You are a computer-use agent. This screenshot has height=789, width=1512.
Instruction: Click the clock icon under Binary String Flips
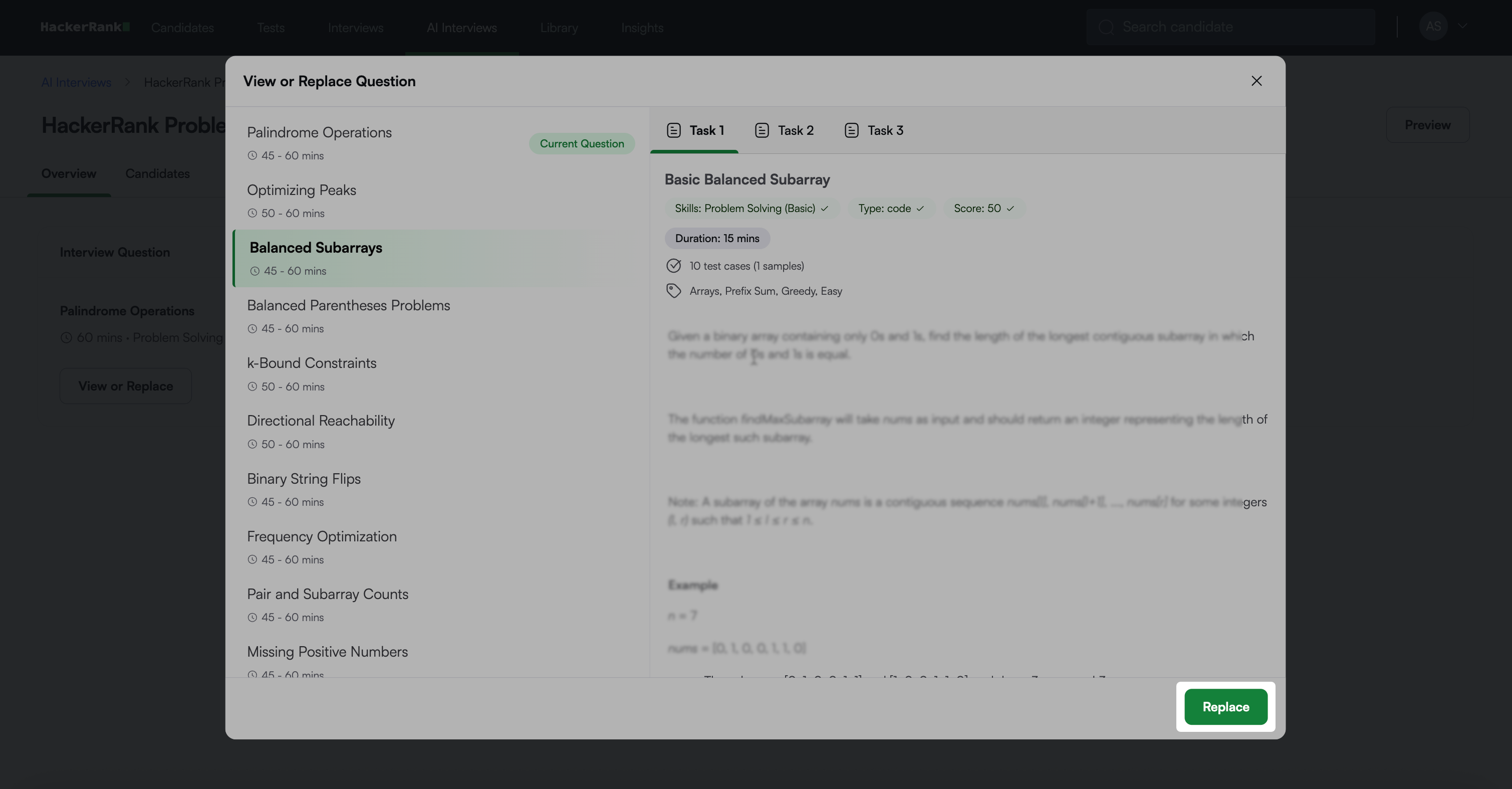253,502
